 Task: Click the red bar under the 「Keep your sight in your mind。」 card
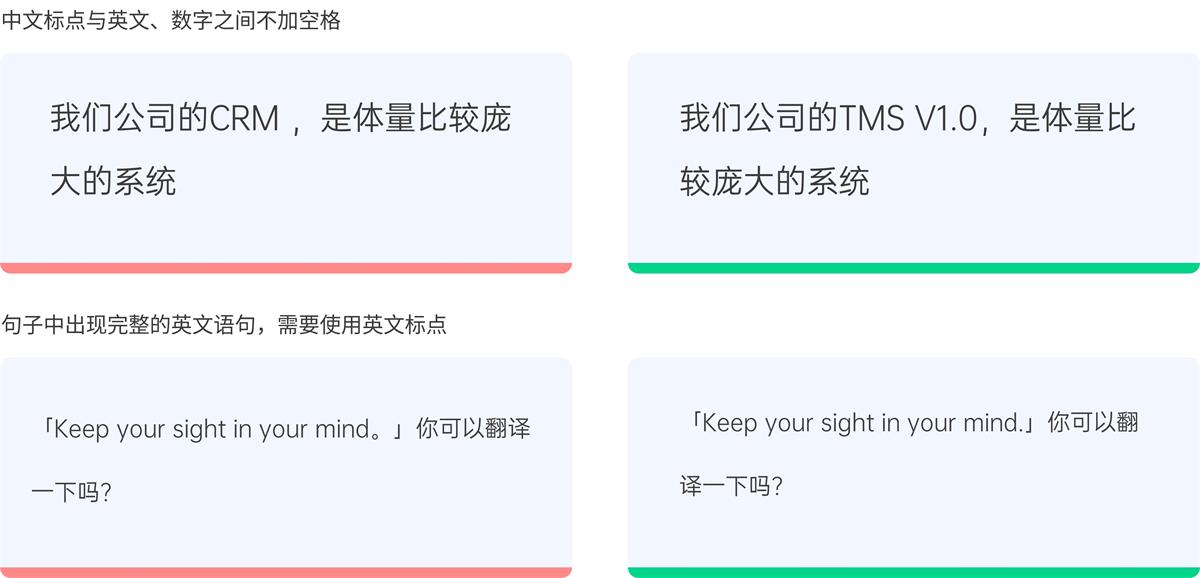[x=286, y=572]
